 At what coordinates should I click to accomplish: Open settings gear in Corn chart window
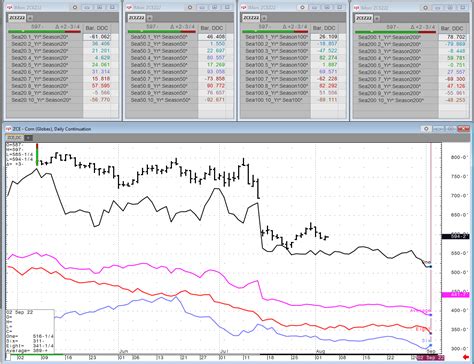click(x=426, y=129)
